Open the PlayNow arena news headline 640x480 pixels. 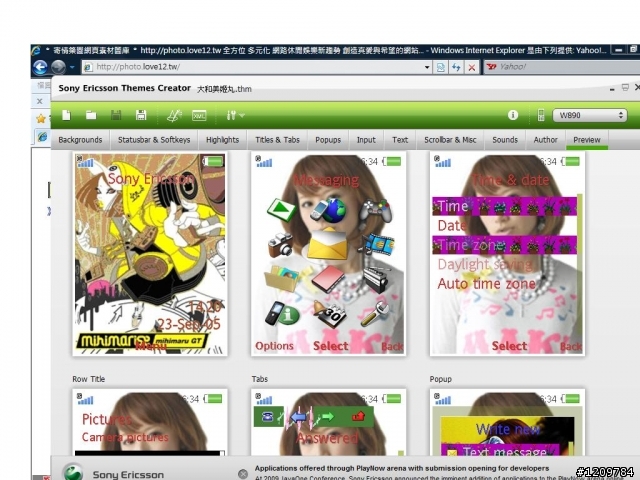click(x=402, y=468)
